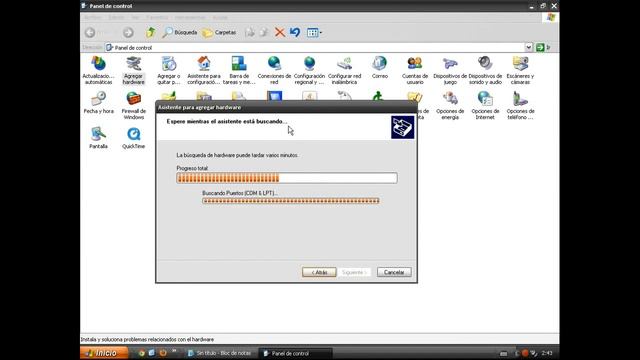The height and width of the screenshot is (360, 640).
Task: Open the Inicio start button
Action: coord(104,353)
